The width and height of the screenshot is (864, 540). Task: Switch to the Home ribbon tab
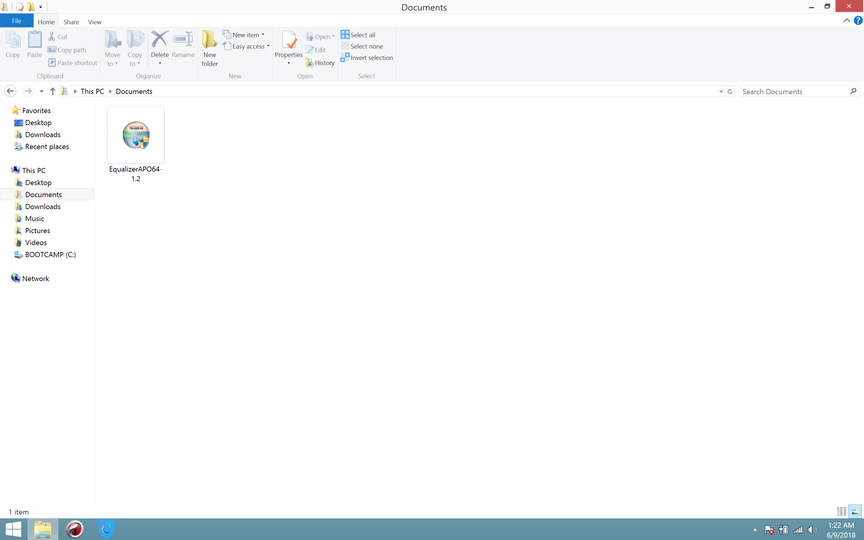[46, 22]
